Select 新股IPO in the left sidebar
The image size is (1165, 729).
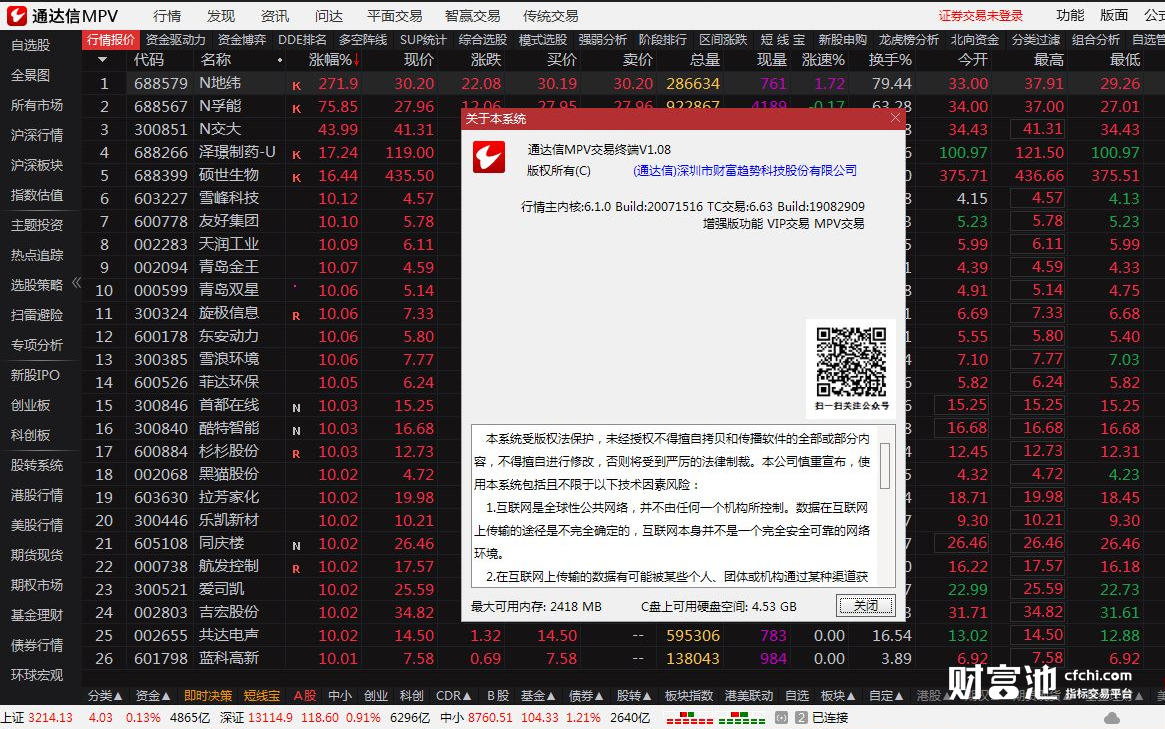35,375
